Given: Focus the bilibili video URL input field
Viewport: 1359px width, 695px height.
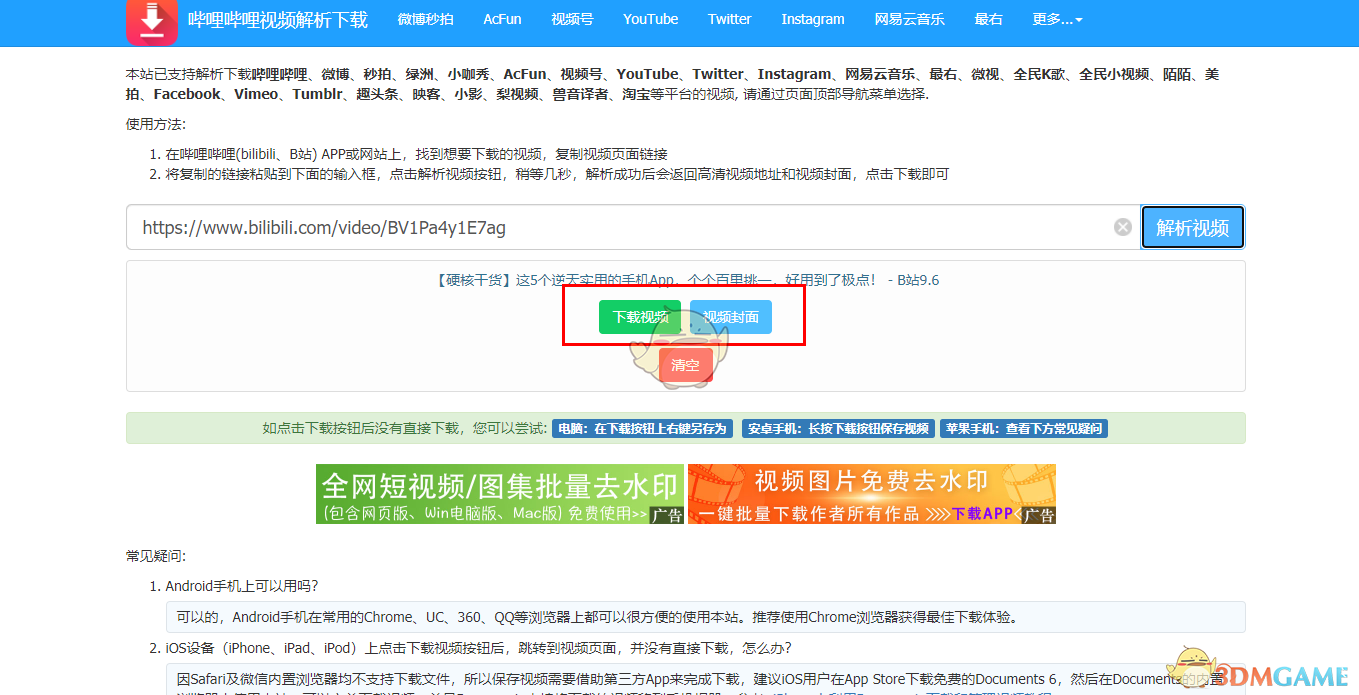Looking at the screenshot, I should (620, 227).
